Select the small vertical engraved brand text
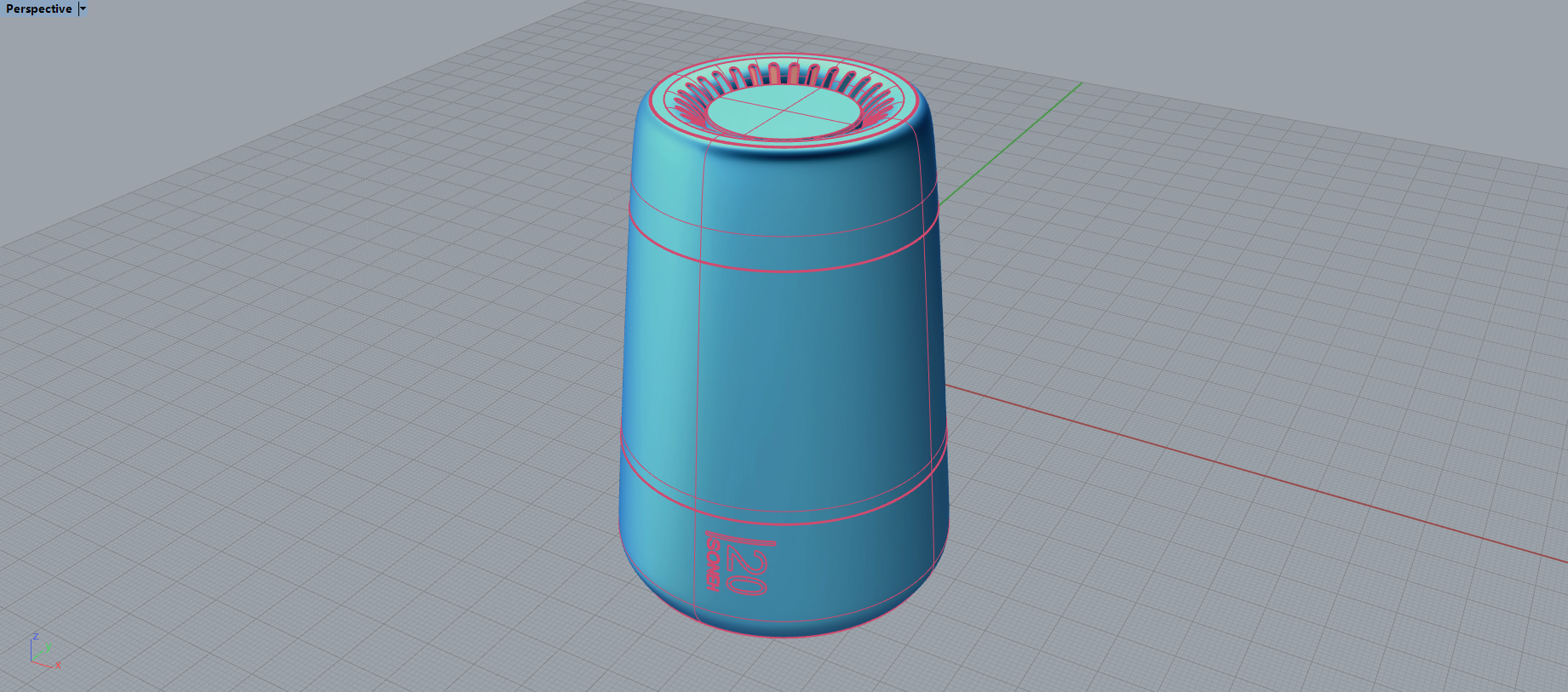Image resolution: width=1568 pixels, height=692 pixels. coord(714,562)
